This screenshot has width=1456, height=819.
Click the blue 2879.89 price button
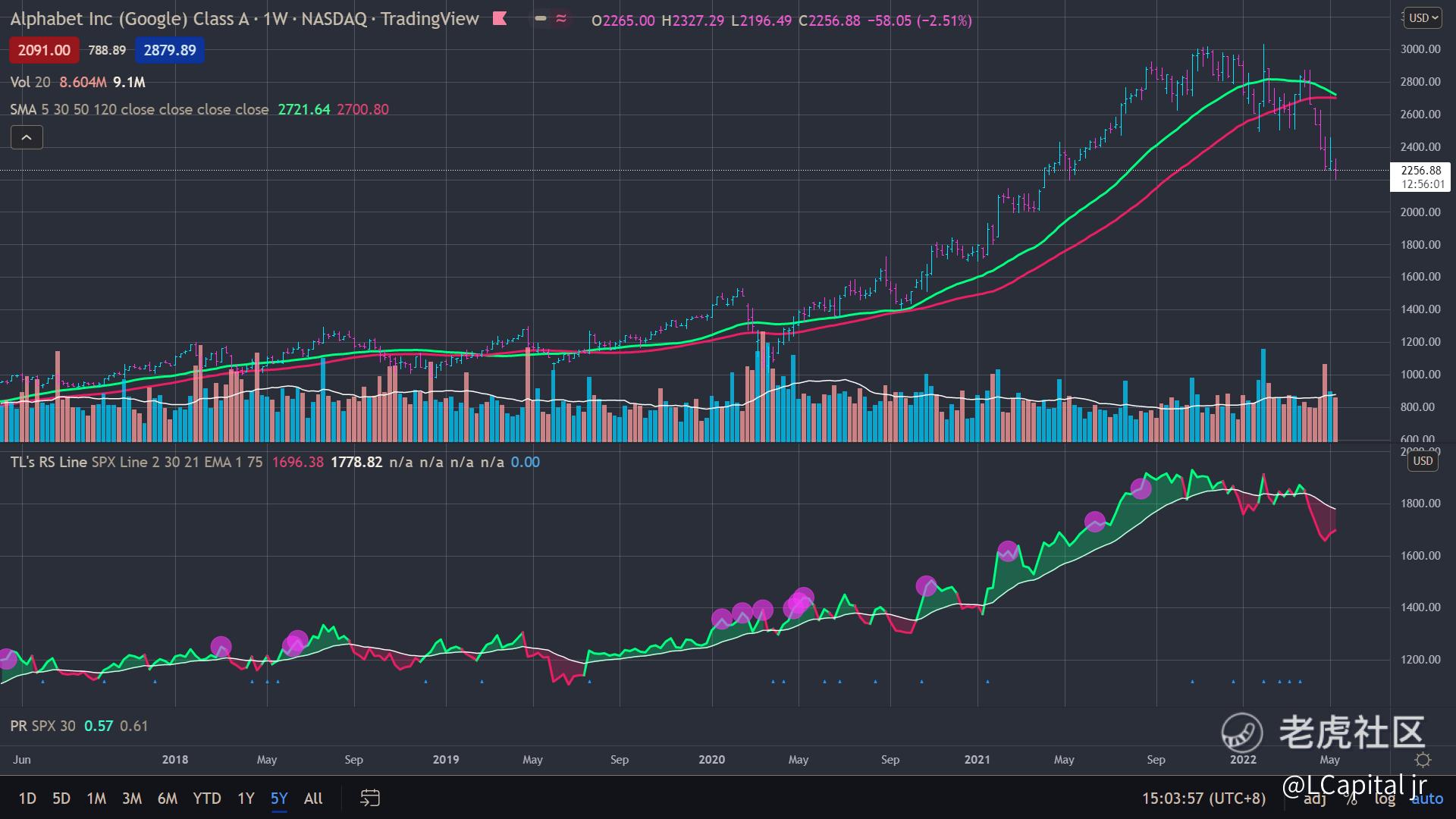click(x=170, y=50)
